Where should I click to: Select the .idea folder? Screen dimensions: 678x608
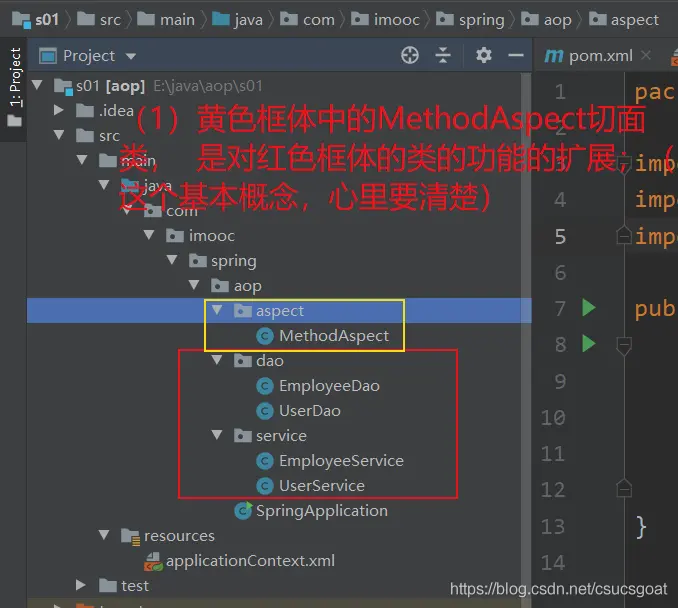[x=105, y=111]
